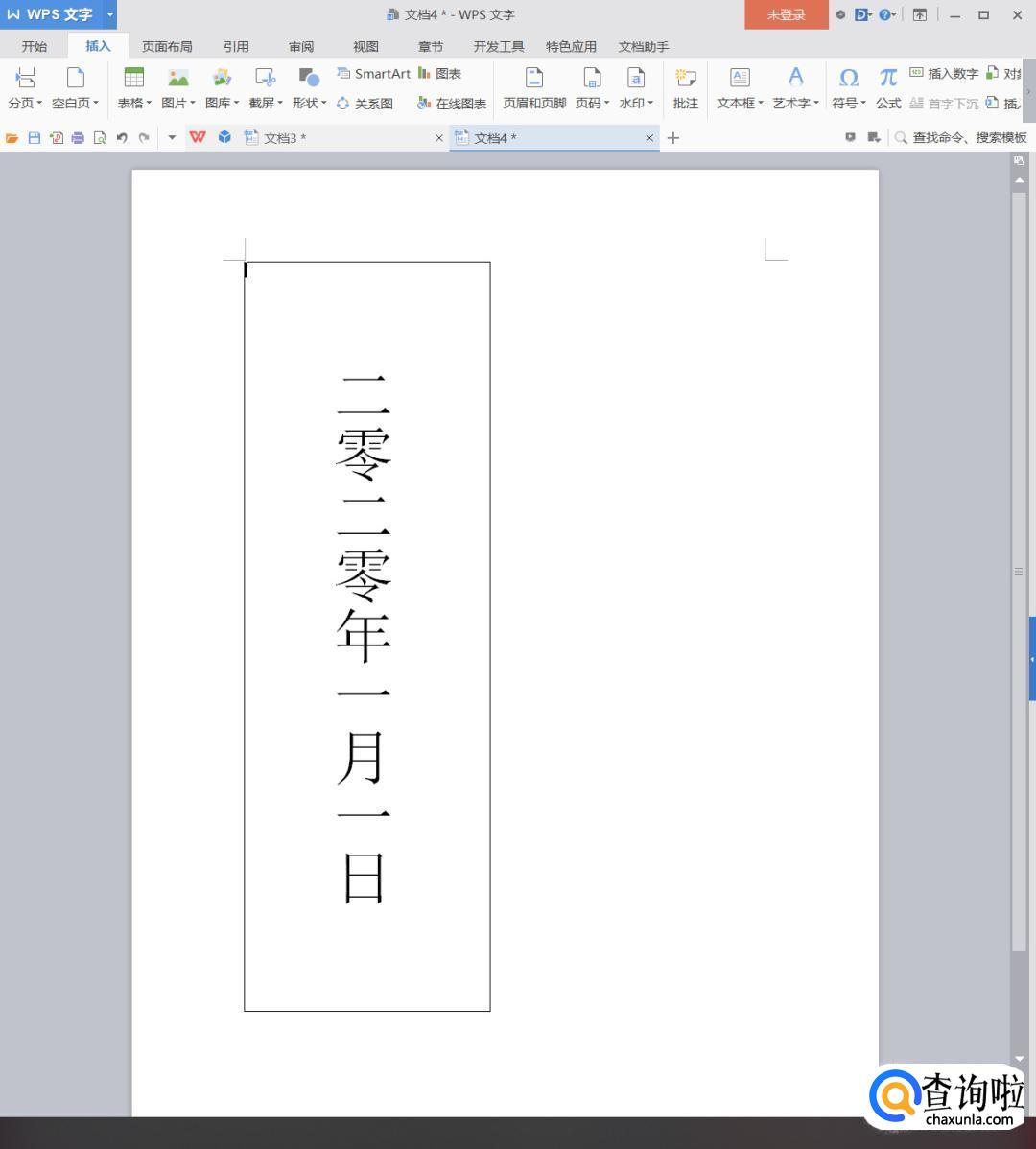
Task: Switch to the 引用 ribbon tab
Action: [236, 47]
